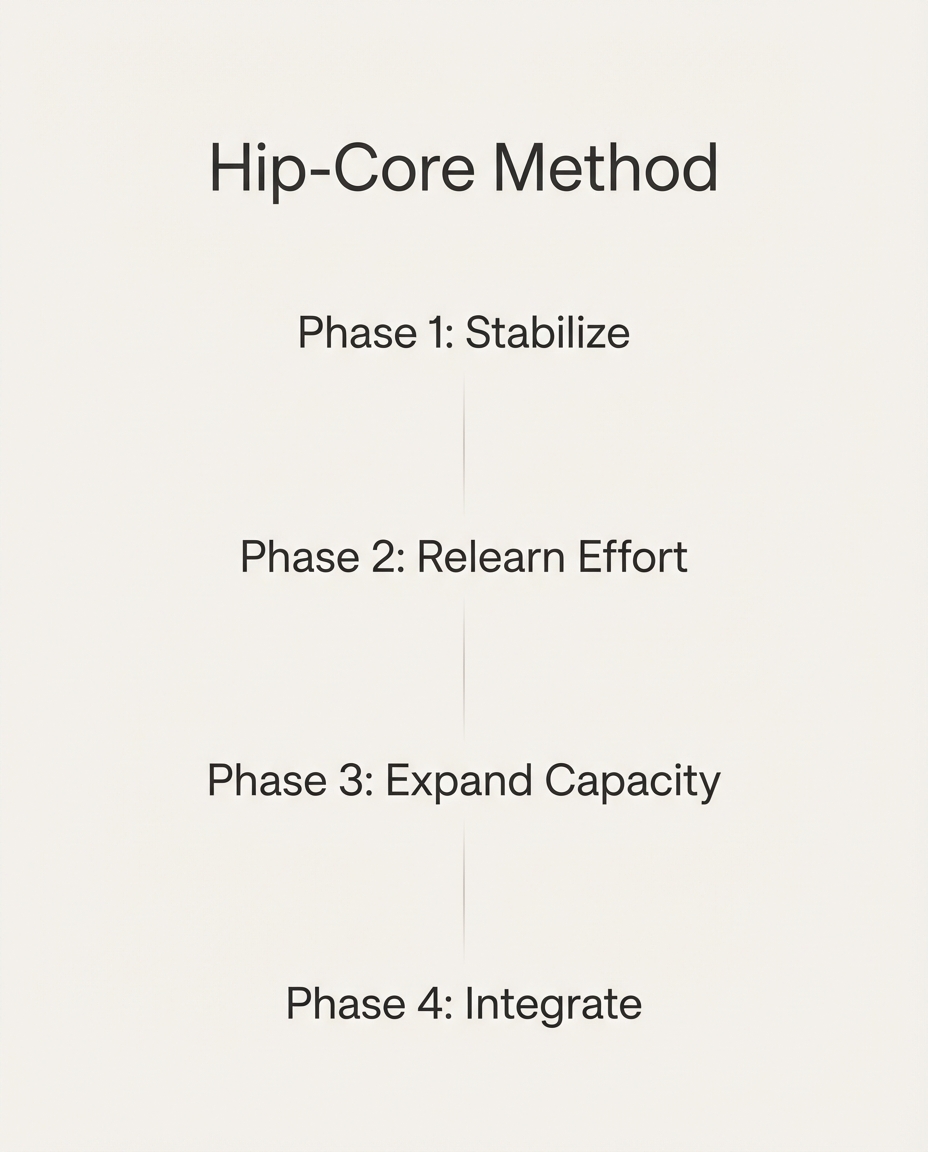The height and width of the screenshot is (1152, 928).
Task: Click the word Integrate
Action: click(x=553, y=1004)
